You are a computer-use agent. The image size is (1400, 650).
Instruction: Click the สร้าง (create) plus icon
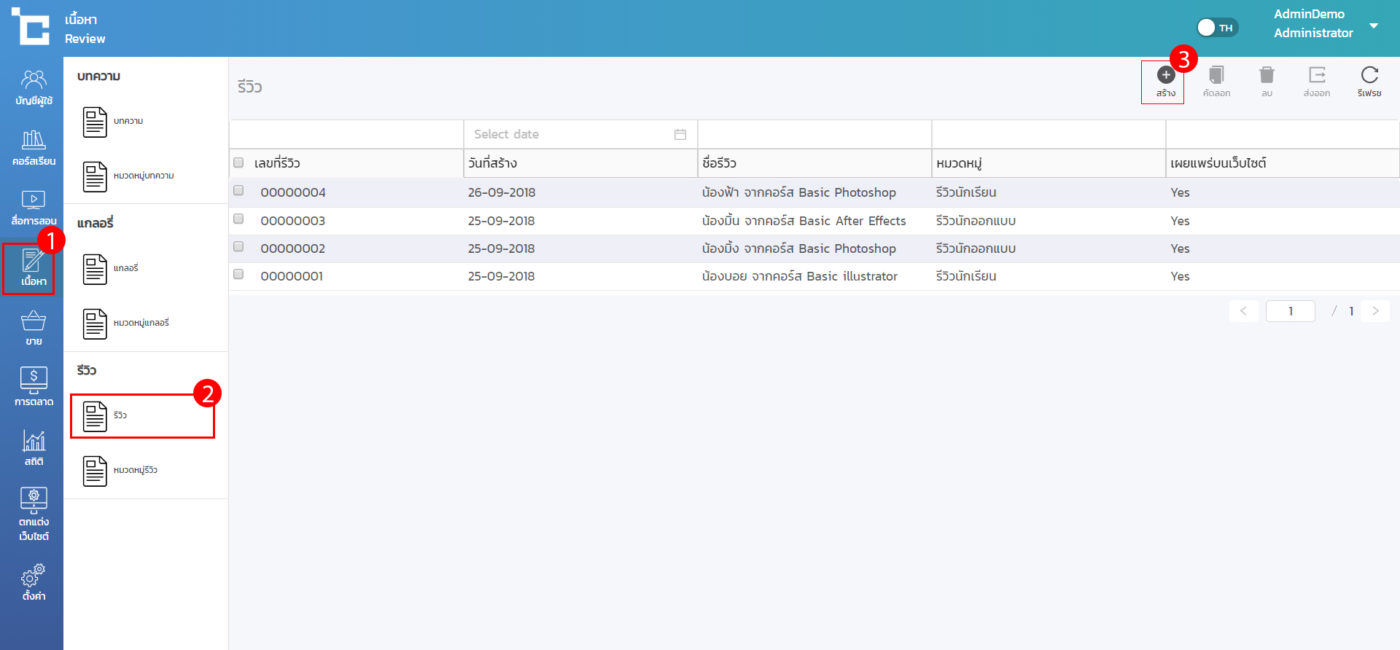point(1165,75)
